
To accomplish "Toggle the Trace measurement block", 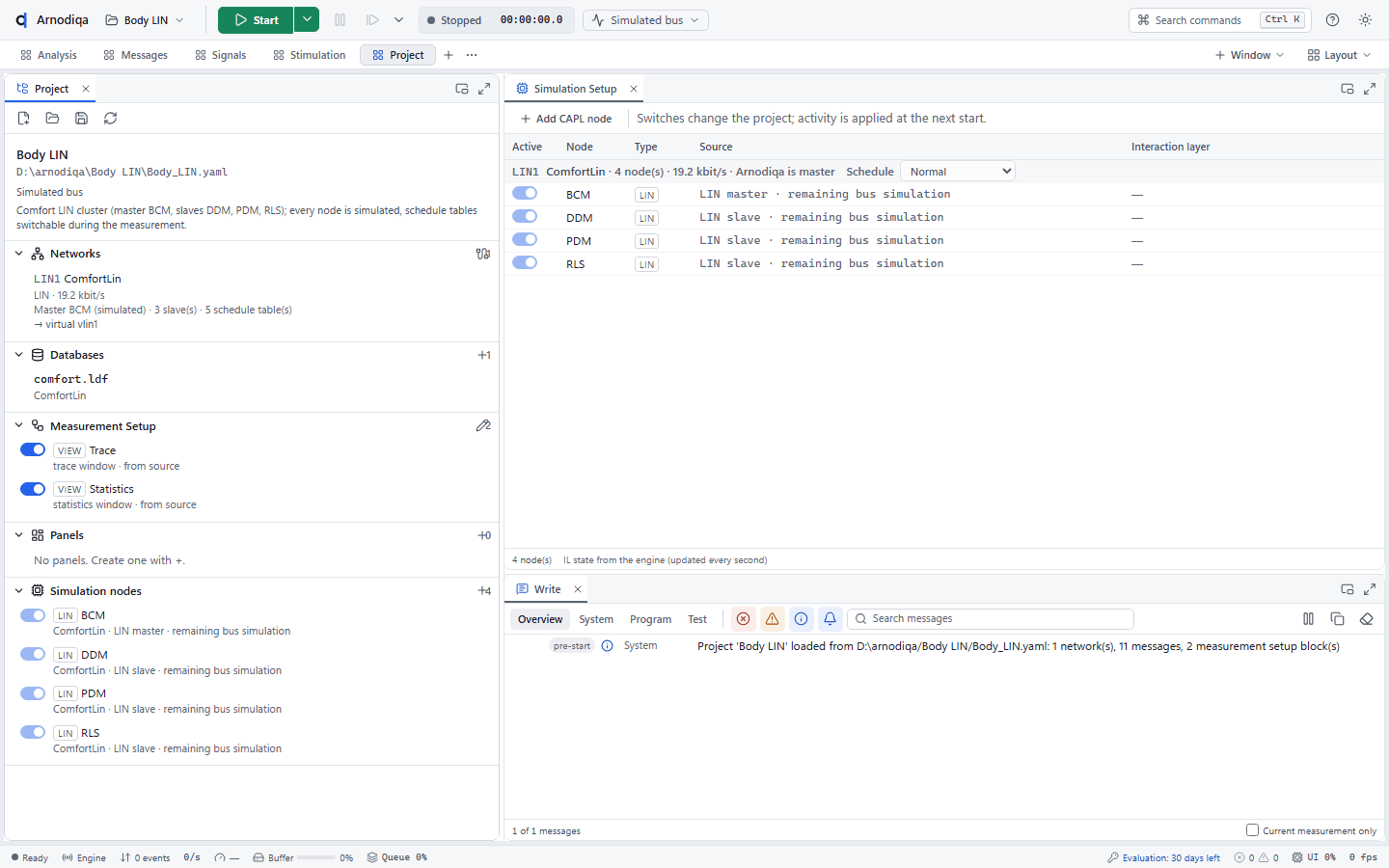I will (x=33, y=449).
